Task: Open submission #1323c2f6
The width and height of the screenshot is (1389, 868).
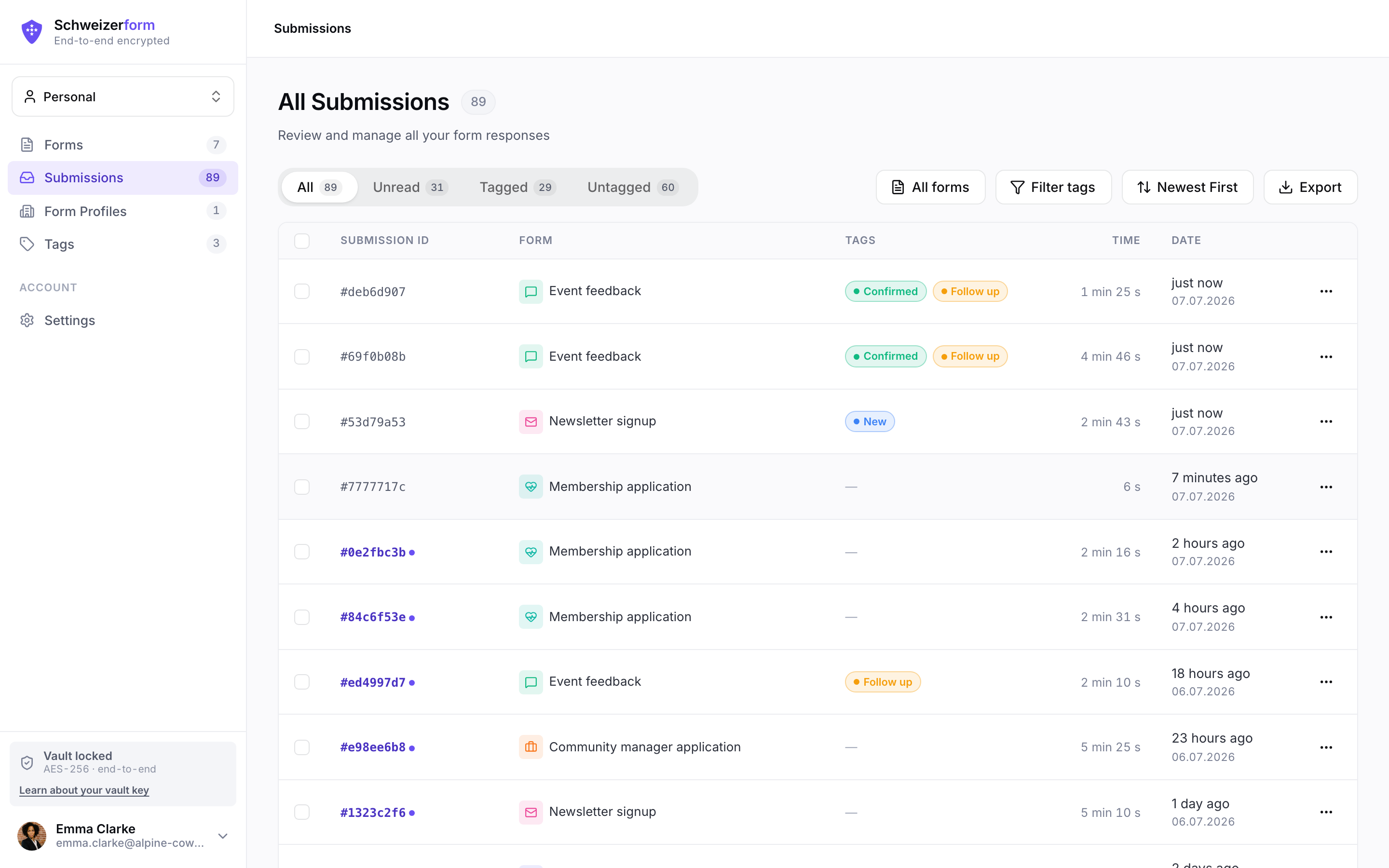Action: [373, 813]
